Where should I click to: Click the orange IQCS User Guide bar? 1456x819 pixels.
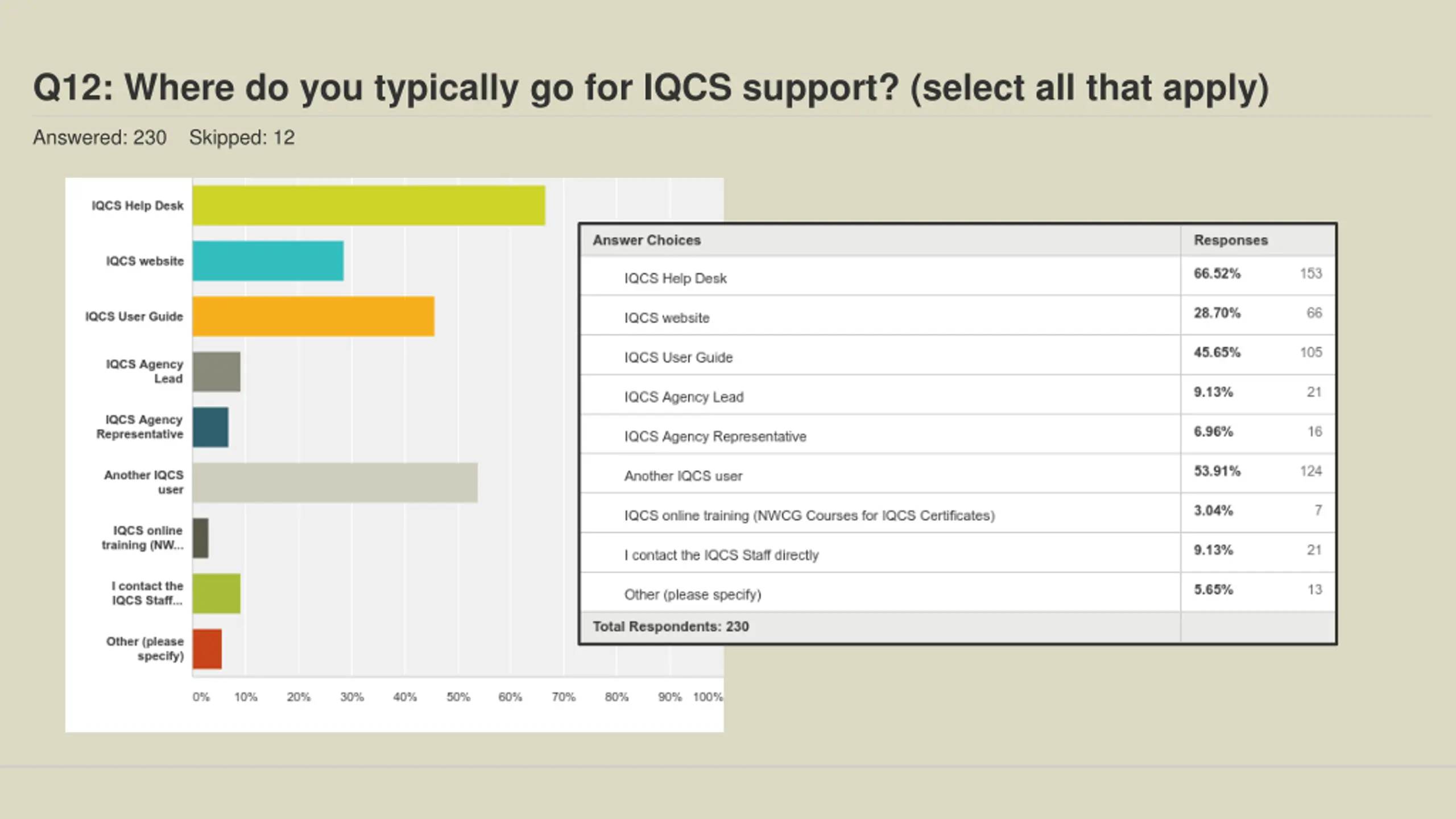click(313, 316)
